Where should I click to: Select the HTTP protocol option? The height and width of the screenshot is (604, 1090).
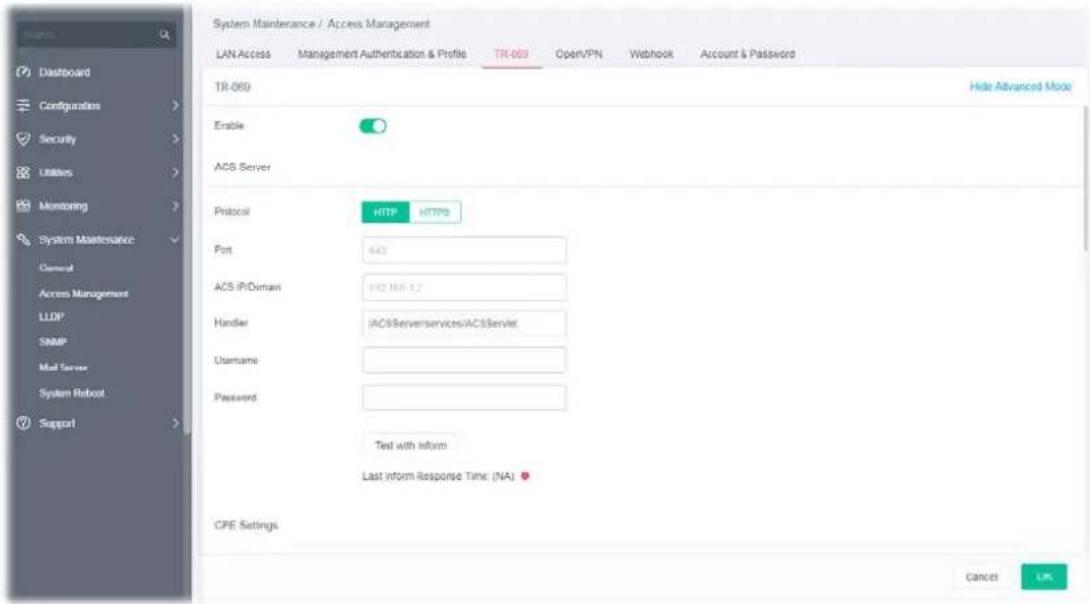385,212
